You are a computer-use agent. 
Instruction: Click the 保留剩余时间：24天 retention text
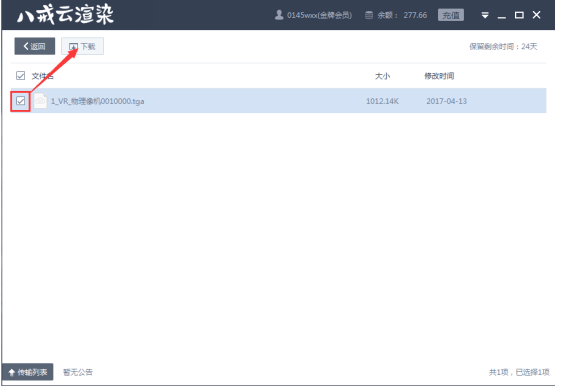[503, 46]
